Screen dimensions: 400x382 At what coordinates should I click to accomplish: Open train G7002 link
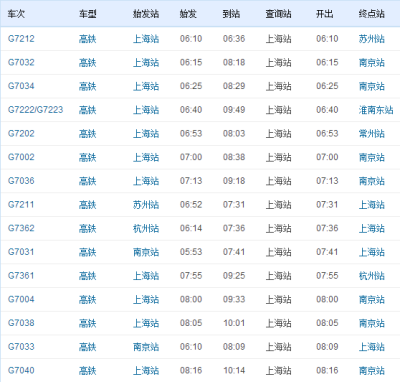click(x=21, y=157)
